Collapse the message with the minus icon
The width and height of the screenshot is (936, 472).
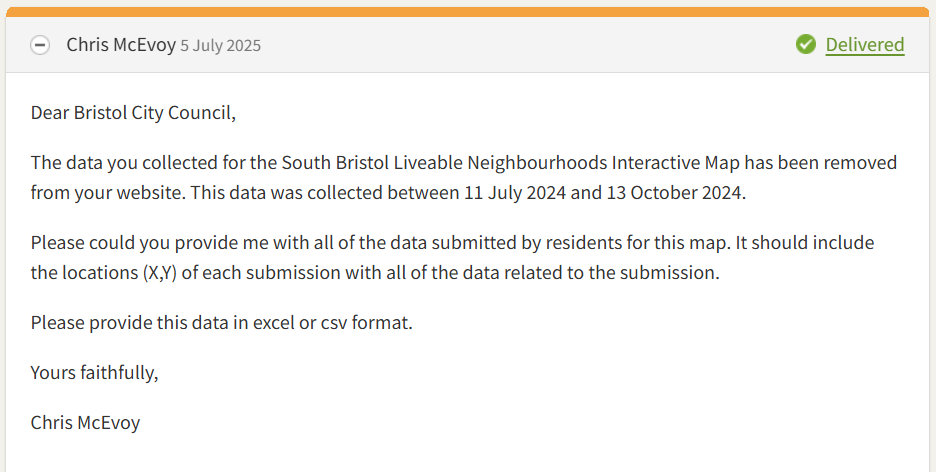tap(40, 45)
